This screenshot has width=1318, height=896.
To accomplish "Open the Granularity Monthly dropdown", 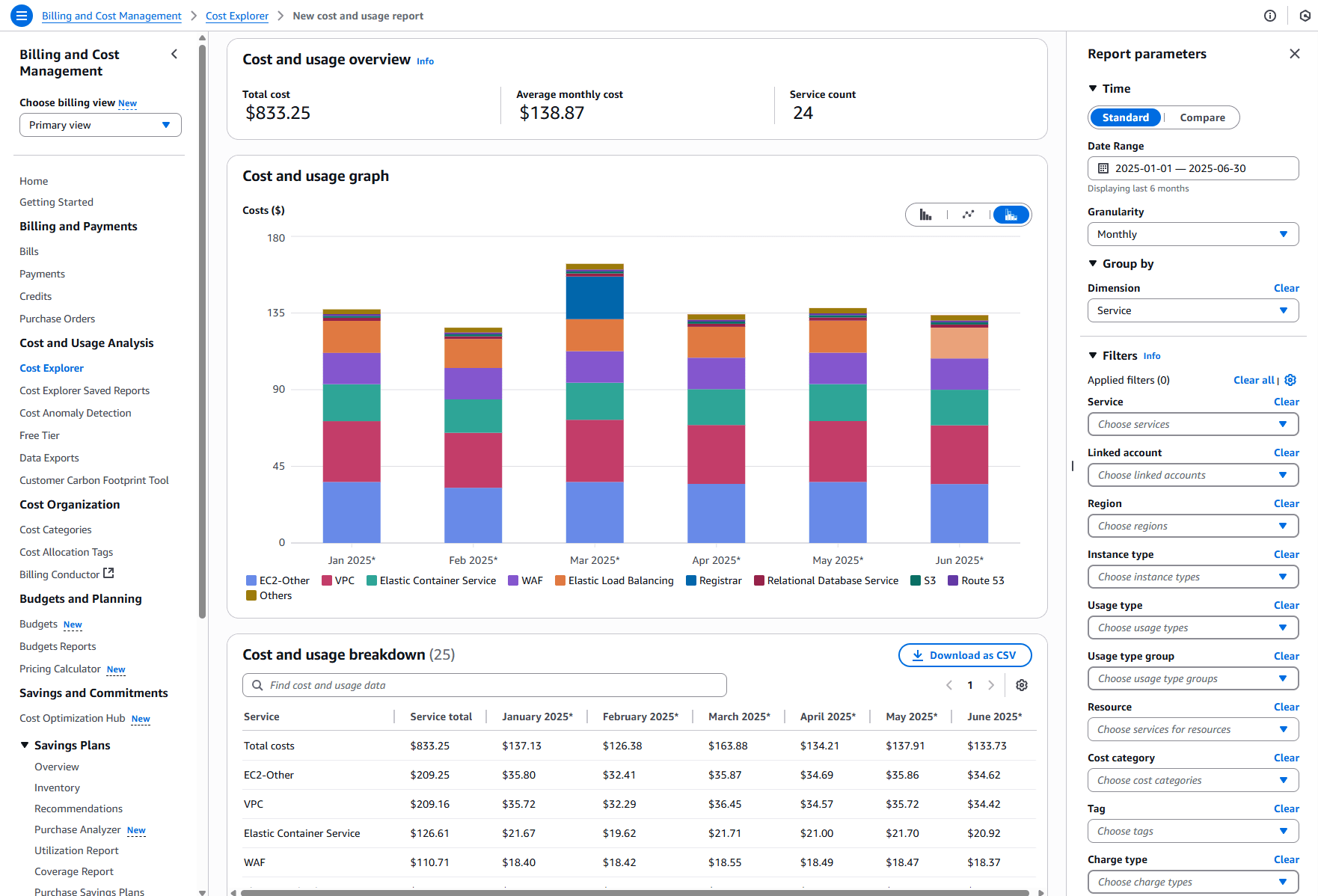I will (x=1193, y=234).
